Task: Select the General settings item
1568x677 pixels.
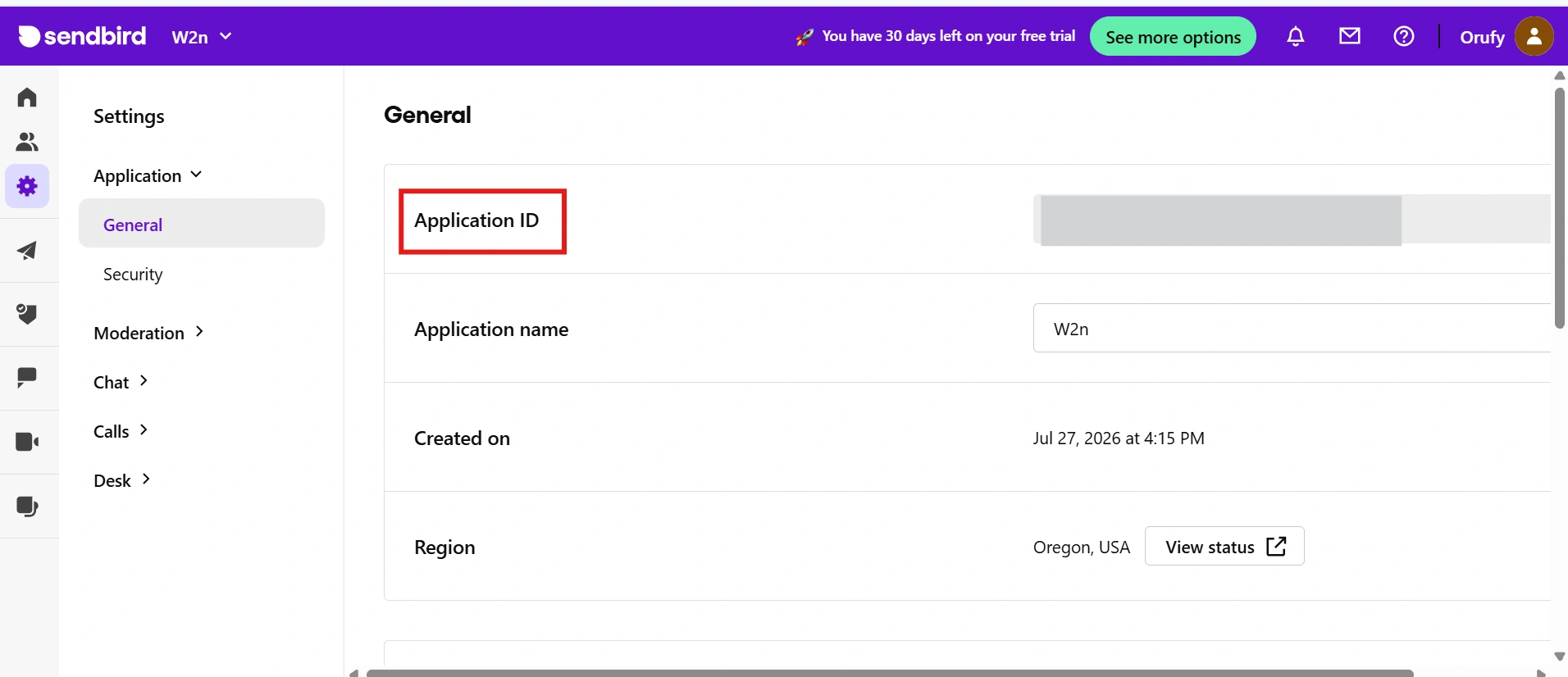Action: click(x=202, y=223)
